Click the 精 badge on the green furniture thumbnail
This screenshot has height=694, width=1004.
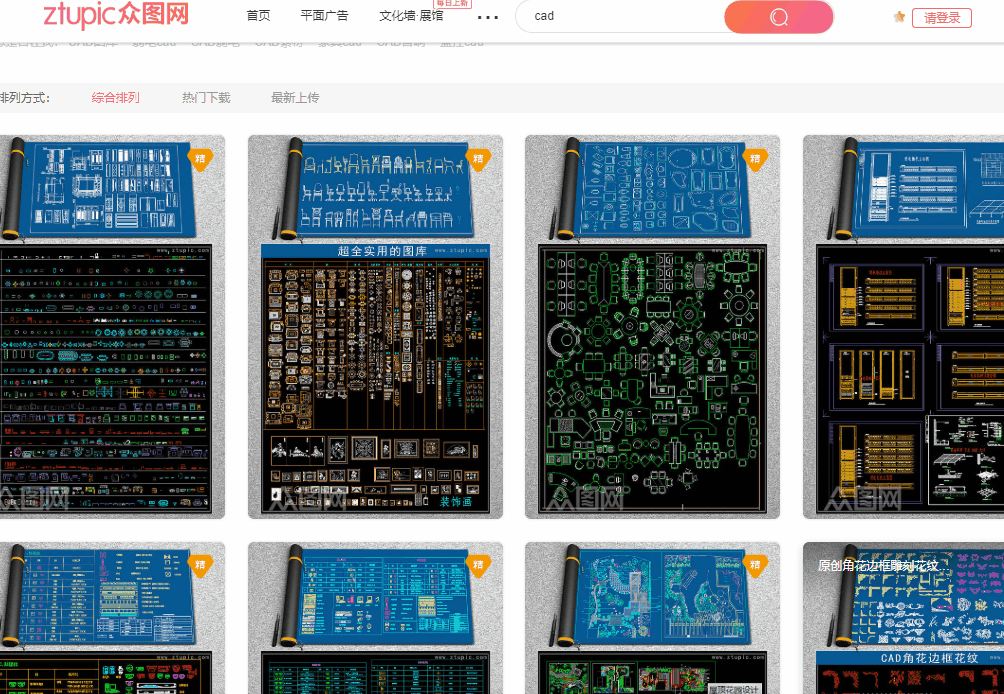pos(755,159)
